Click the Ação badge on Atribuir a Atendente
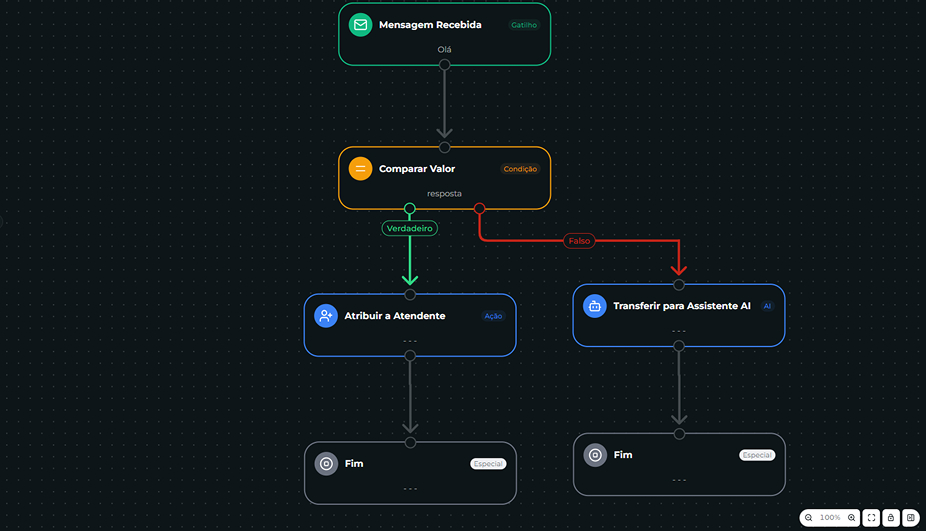This screenshot has width=926, height=531. click(493, 316)
